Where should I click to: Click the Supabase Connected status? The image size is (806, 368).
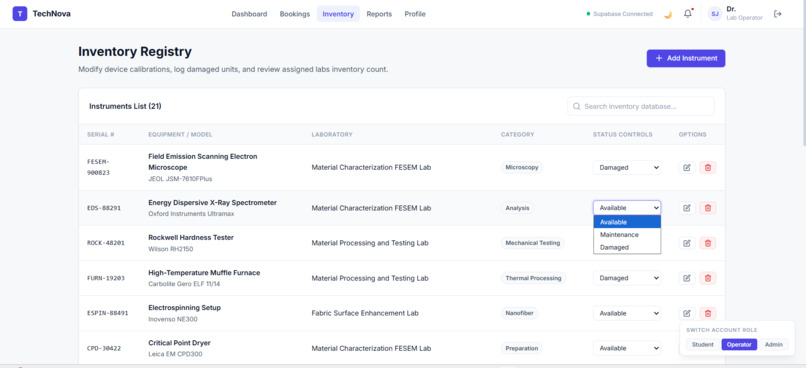[x=619, y=14]
